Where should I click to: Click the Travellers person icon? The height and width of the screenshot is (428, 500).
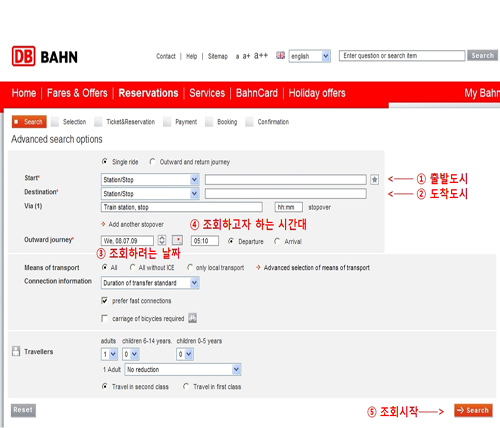16,351
